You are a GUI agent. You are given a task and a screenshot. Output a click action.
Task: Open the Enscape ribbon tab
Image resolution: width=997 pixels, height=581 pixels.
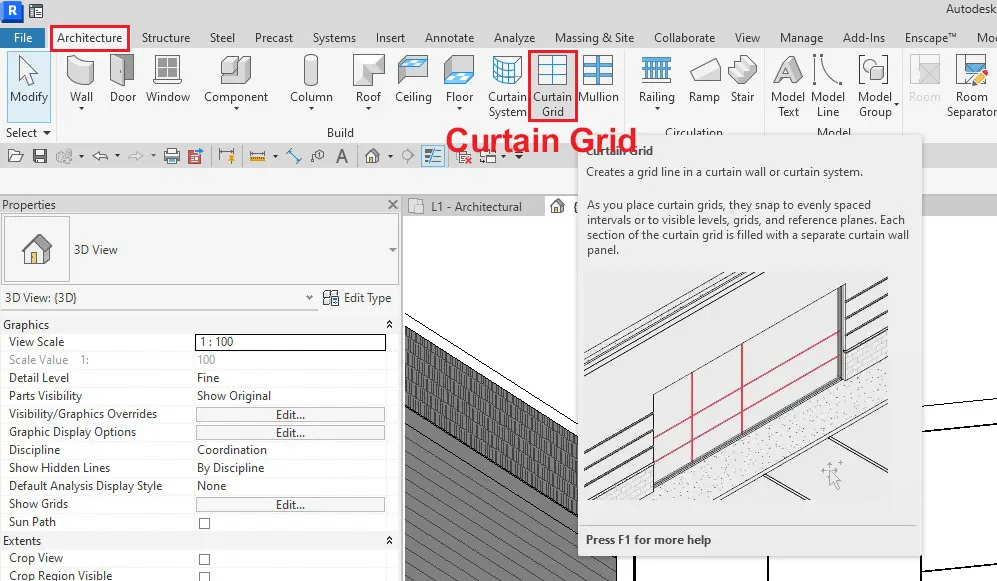[930, 38]
